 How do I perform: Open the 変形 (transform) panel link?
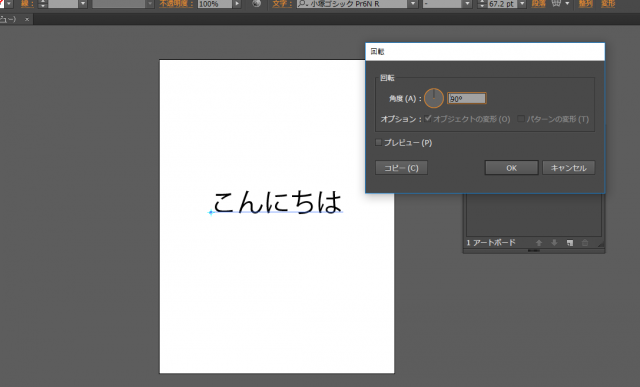(x=608, y=4)
